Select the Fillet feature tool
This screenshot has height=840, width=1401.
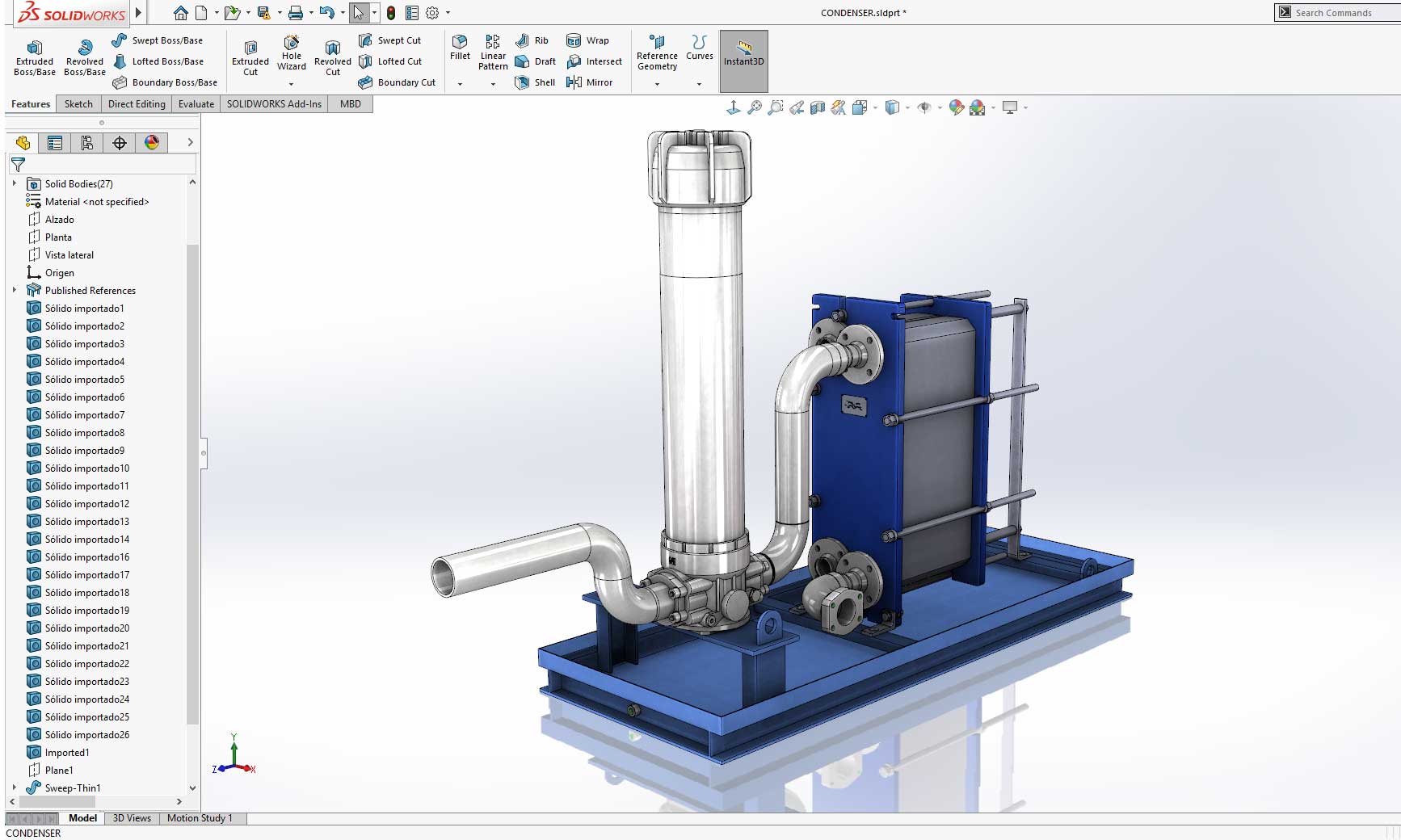click(x=460, y=51)
